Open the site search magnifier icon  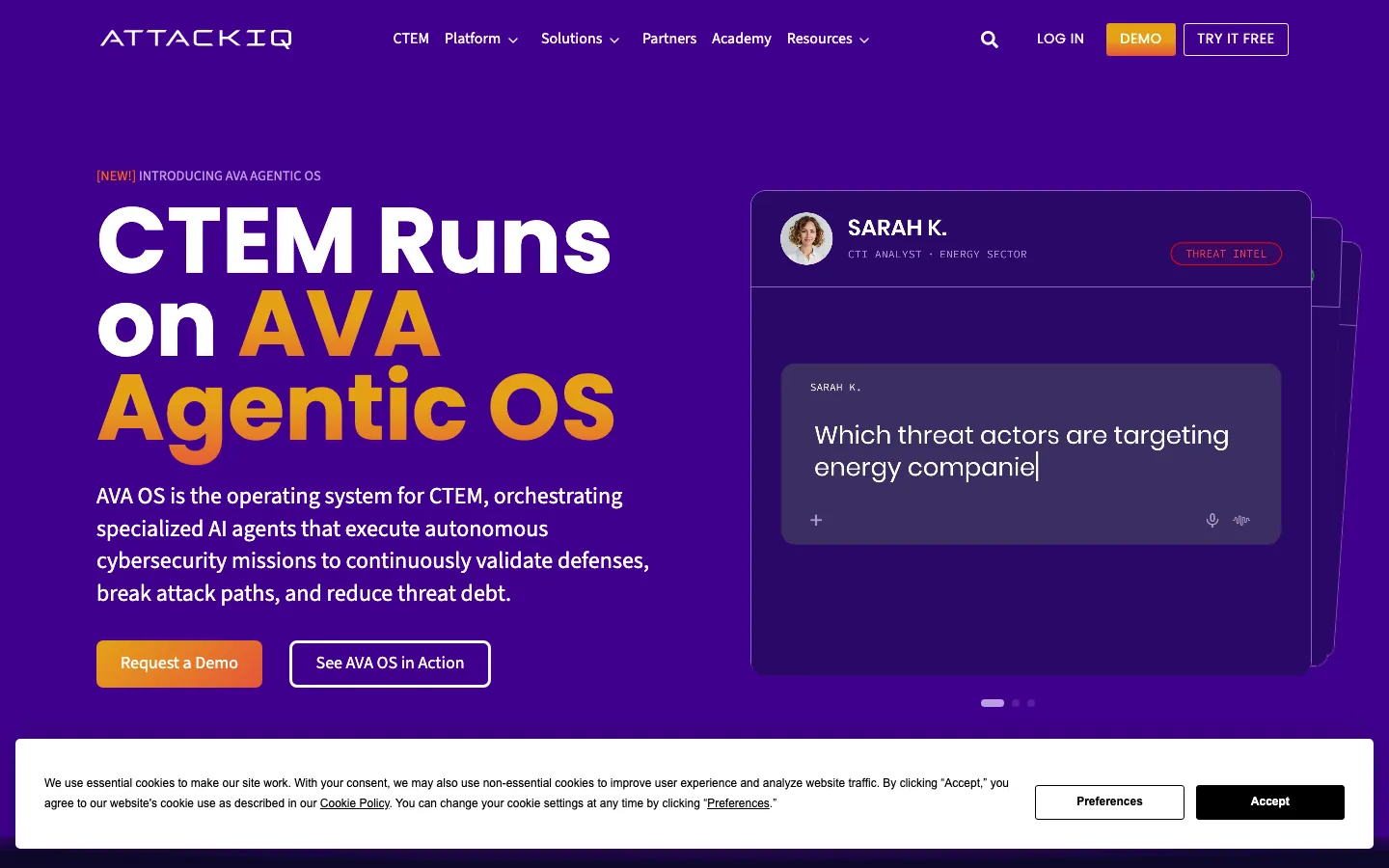click(990, 40)
